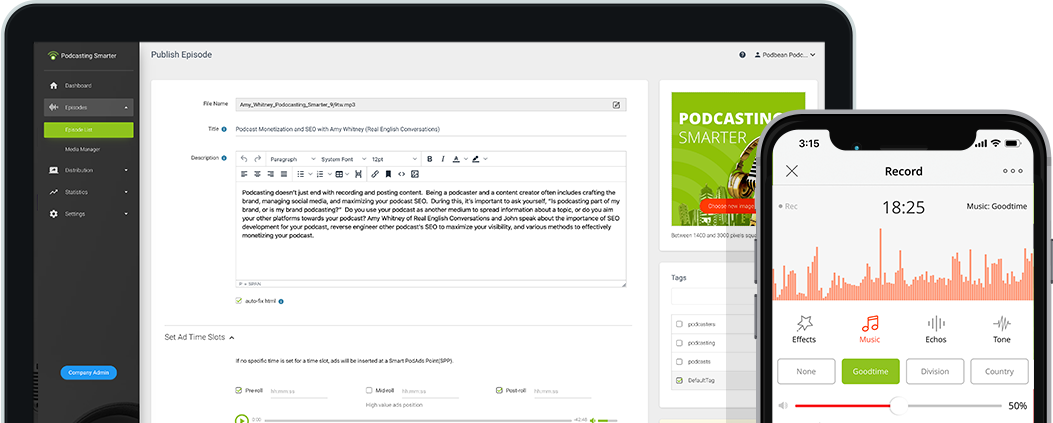
Task: Click the music volume slider handle
Action: [x=898, y=406]
